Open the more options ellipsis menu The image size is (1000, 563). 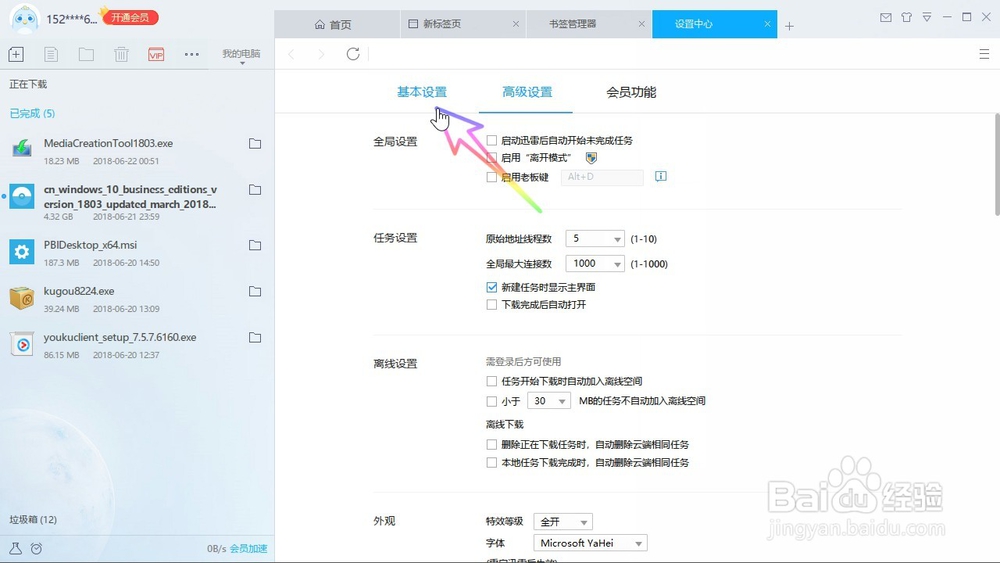coord(191,54)
